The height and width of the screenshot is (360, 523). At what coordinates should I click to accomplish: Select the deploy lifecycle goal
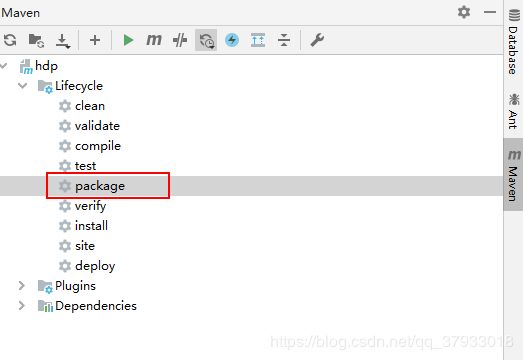pyautogui.click(x=95, y=266)
